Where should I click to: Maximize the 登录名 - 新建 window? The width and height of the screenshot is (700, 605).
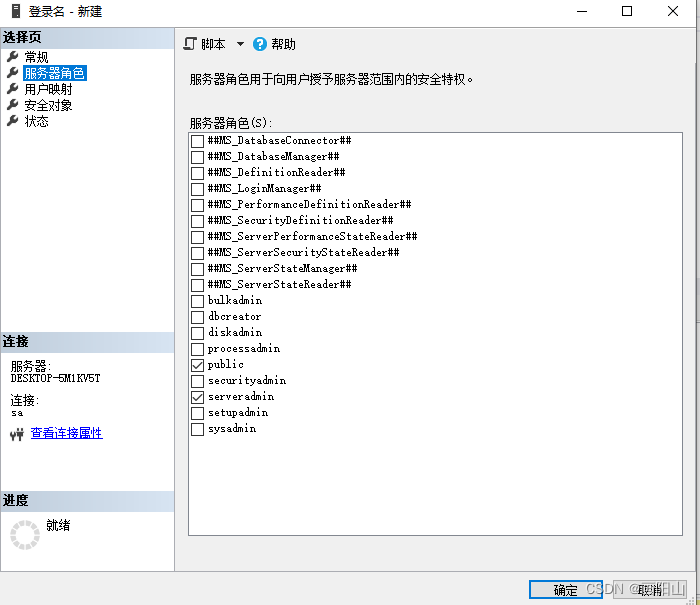[627, 11]
